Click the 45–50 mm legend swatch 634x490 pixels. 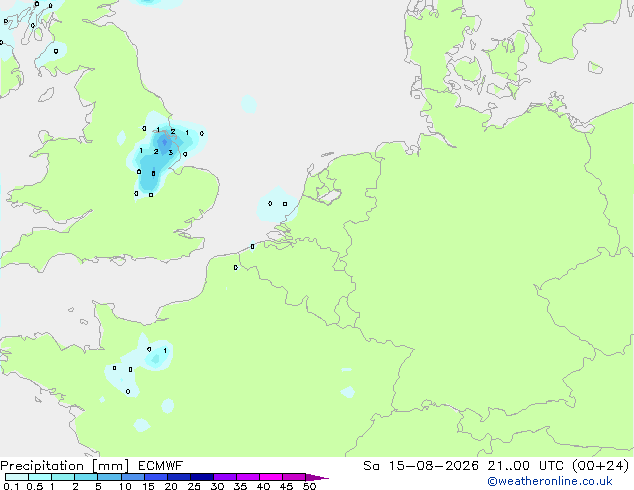[294, 477]
